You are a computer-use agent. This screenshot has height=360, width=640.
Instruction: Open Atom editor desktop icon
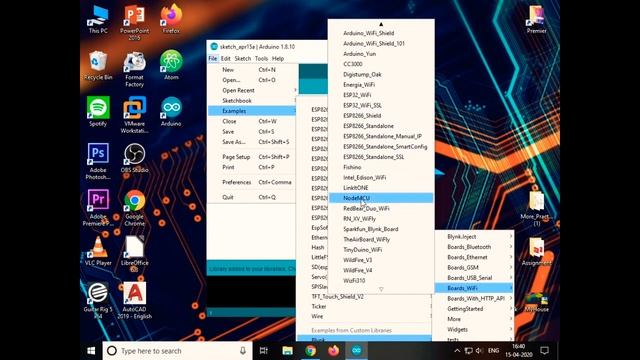tap(171, 65)
